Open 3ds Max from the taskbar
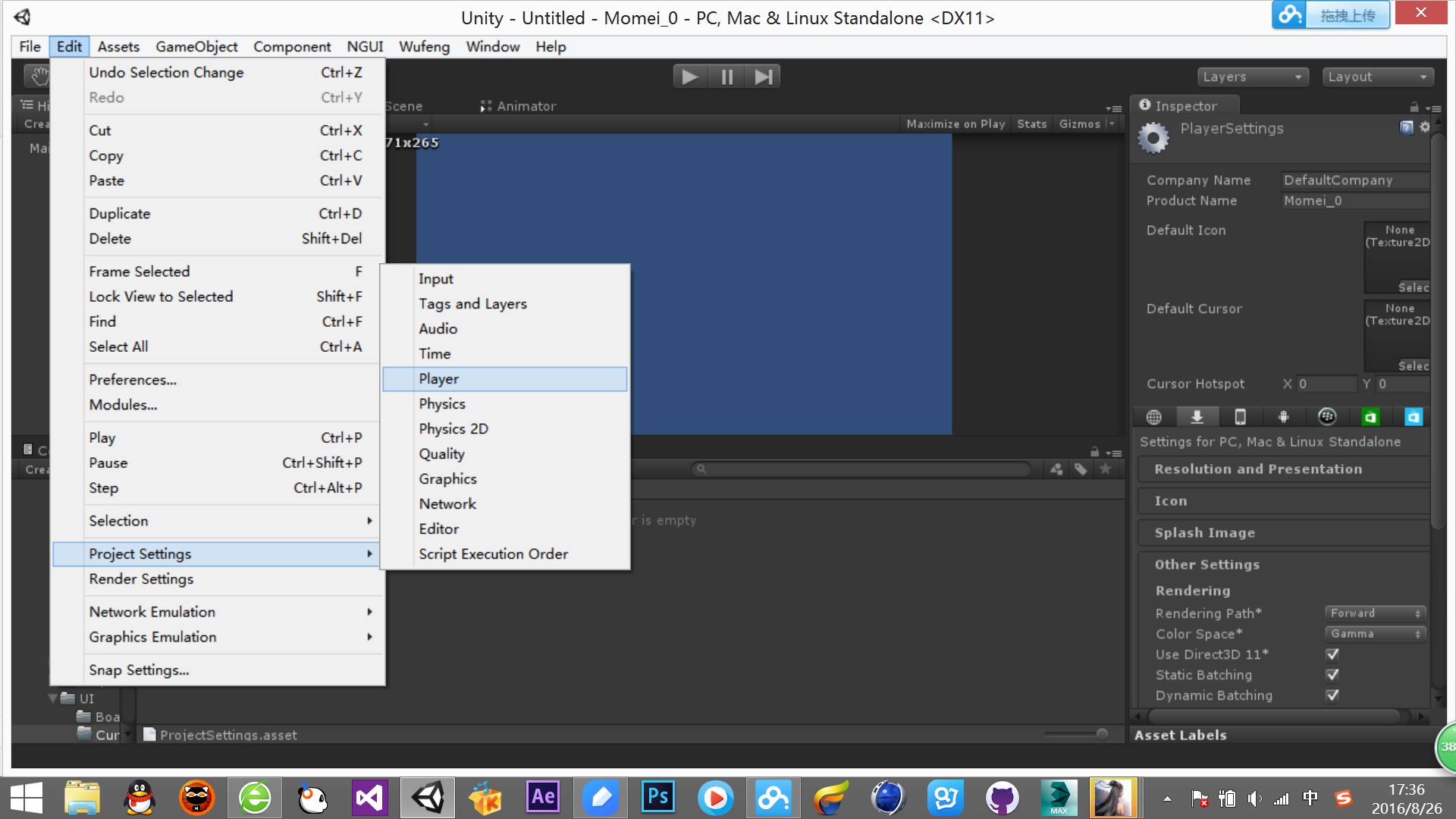 (1059, 798)
